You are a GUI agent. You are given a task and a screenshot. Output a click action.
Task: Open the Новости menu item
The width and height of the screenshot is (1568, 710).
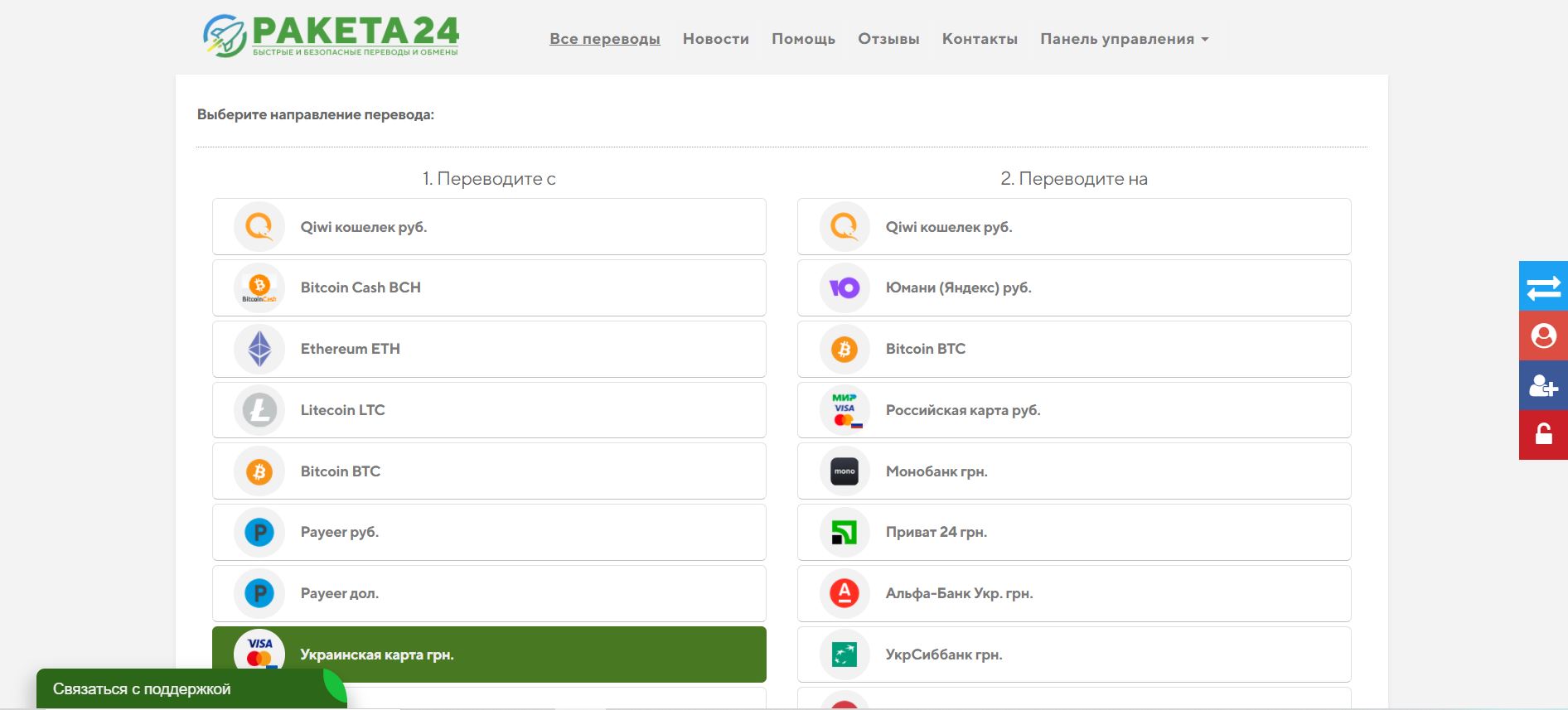[x=716, y=39]
